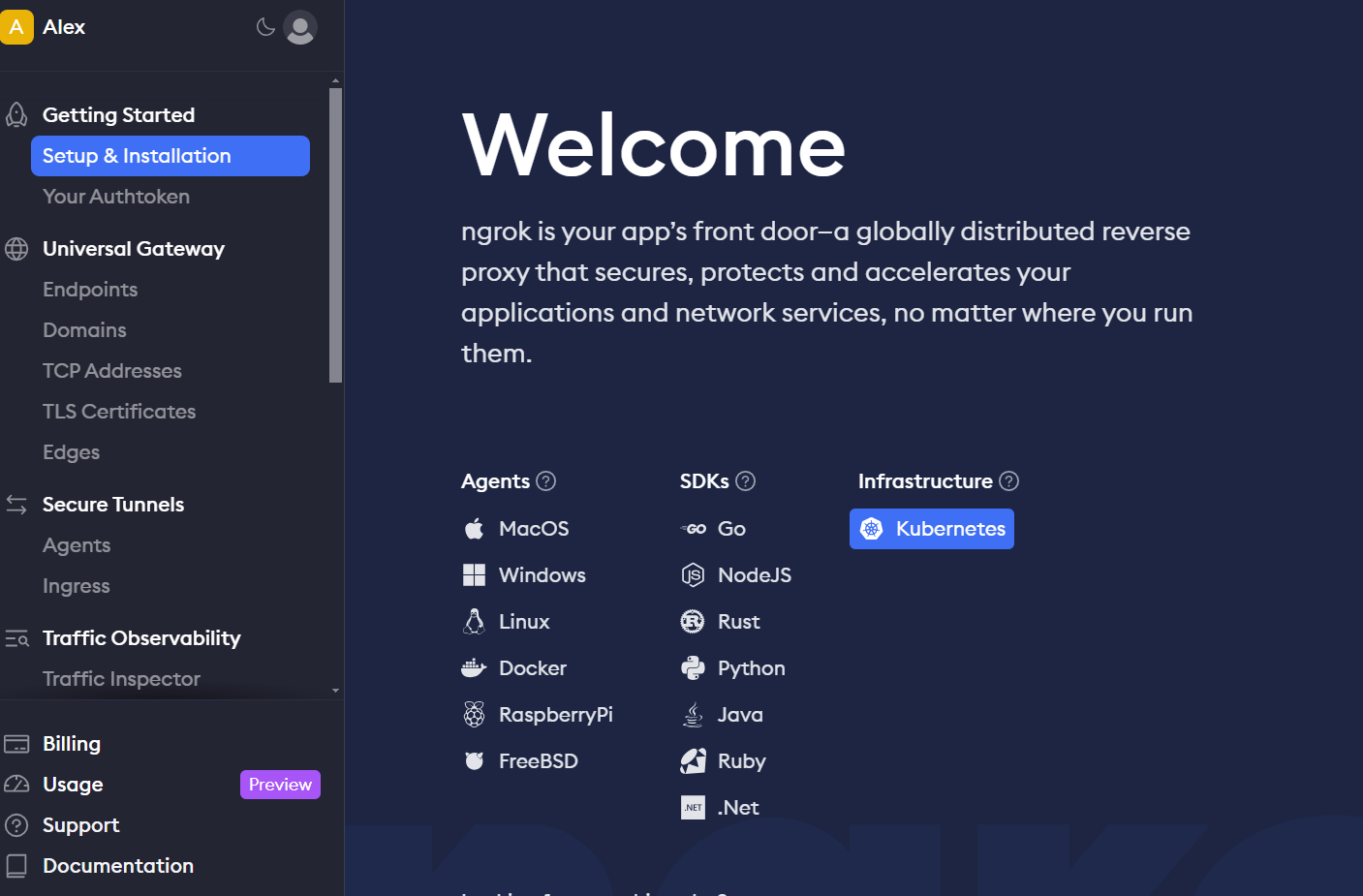This screenshot has width=1363, height=896.
Task: Click the yellow 'A' account badge
Action: pos(16,27)
